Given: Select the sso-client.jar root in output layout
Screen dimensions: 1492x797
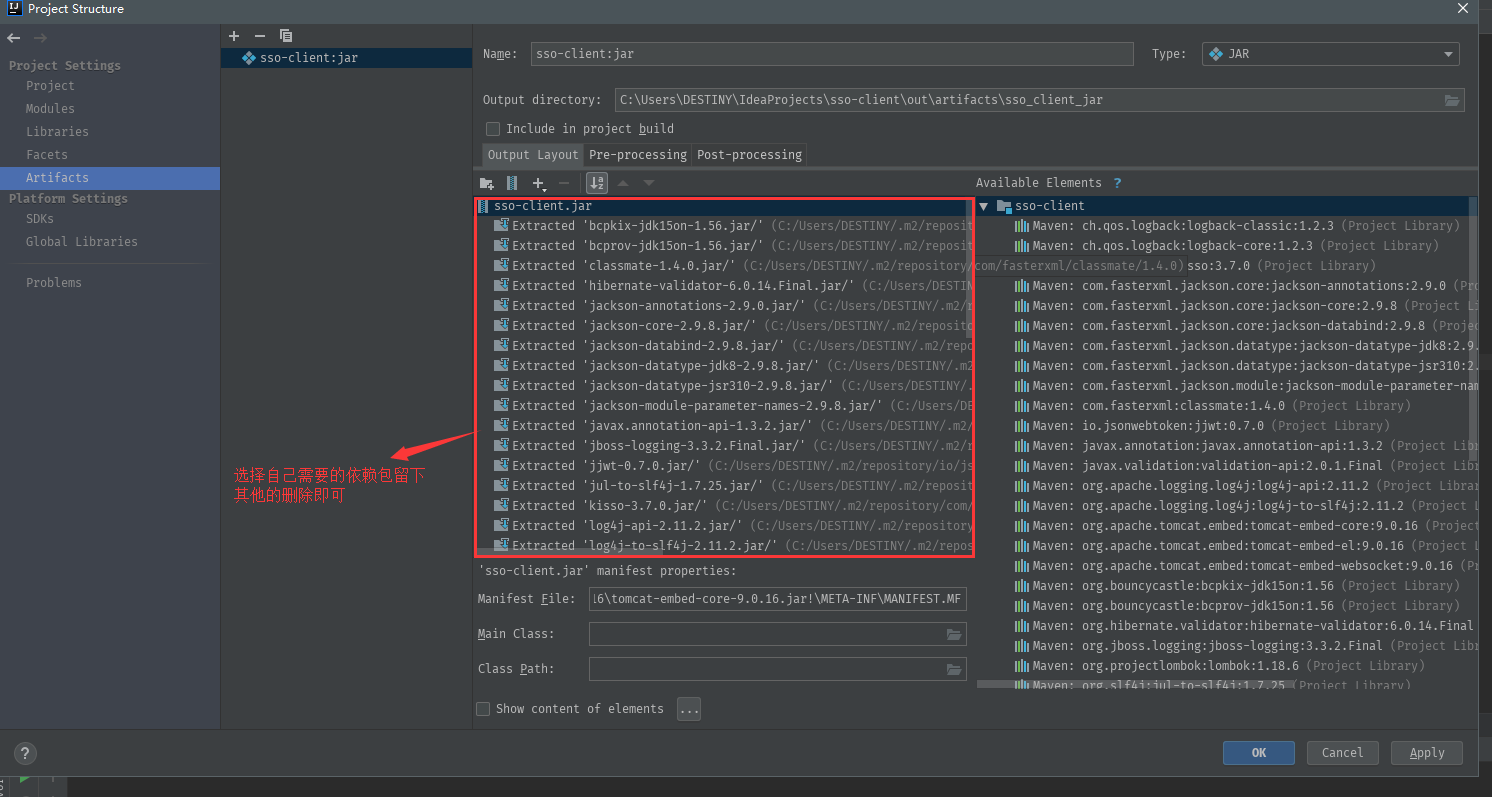Looking at the screenshot, I should 725,206.
